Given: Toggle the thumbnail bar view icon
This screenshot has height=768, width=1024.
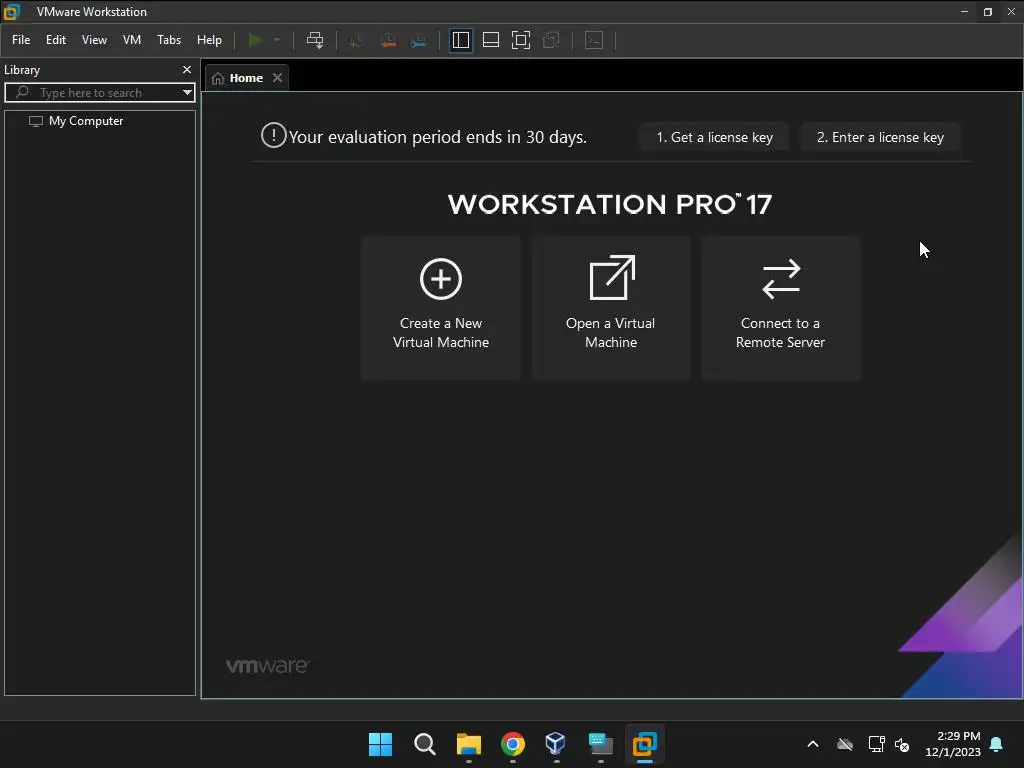Looking at the screenshot, I should (490, 40).
